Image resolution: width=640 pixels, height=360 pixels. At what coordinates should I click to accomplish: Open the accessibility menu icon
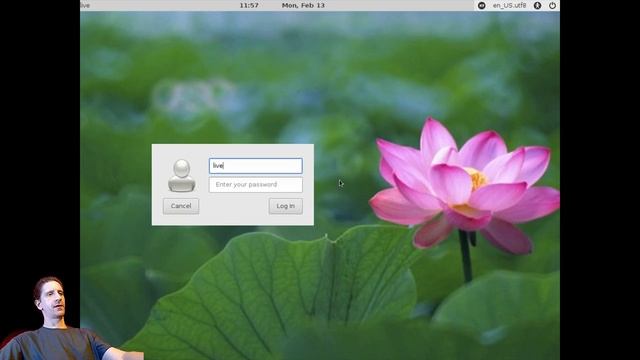tap(538, 5)
